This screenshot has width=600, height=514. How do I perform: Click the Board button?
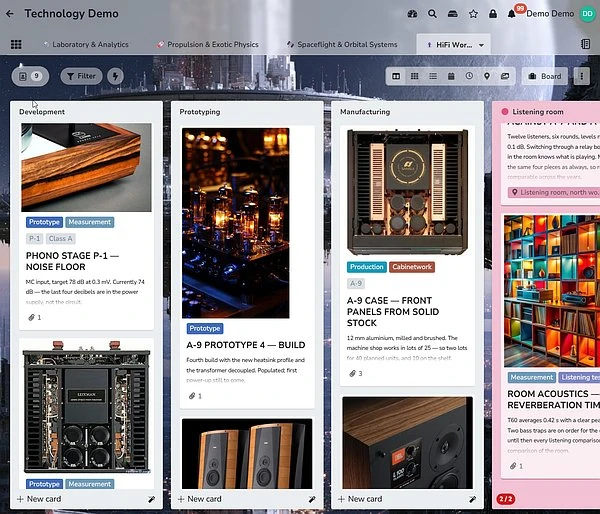(x=545, y=76)
